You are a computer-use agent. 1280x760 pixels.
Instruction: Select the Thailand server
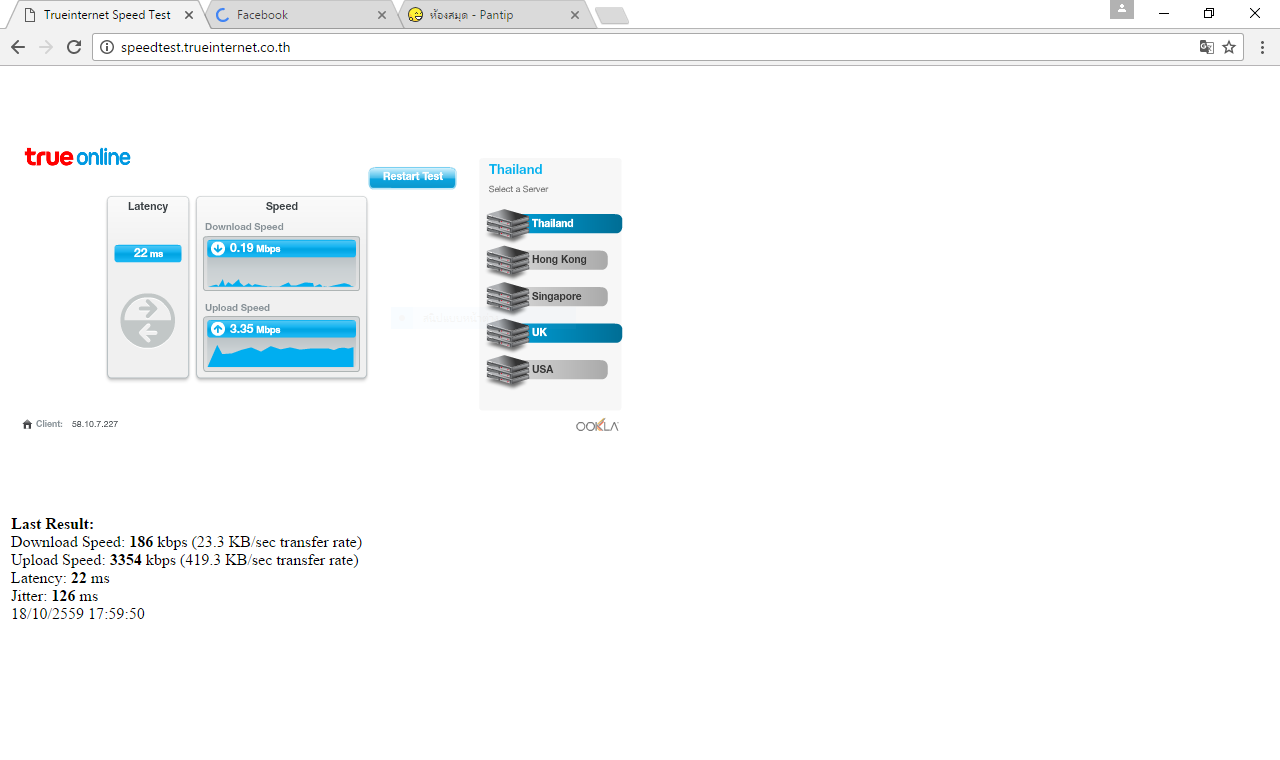pos(554,224)
